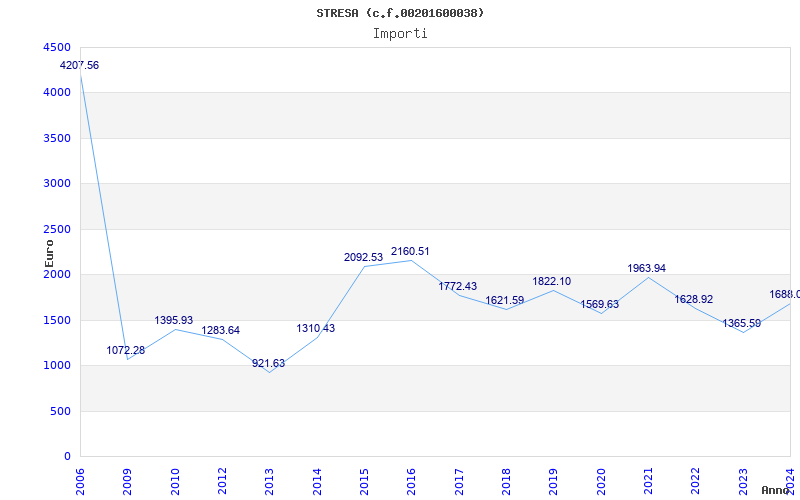Click the data value 1963.94
This screenshot has width=800, height=500.
(x=646, y=268)
